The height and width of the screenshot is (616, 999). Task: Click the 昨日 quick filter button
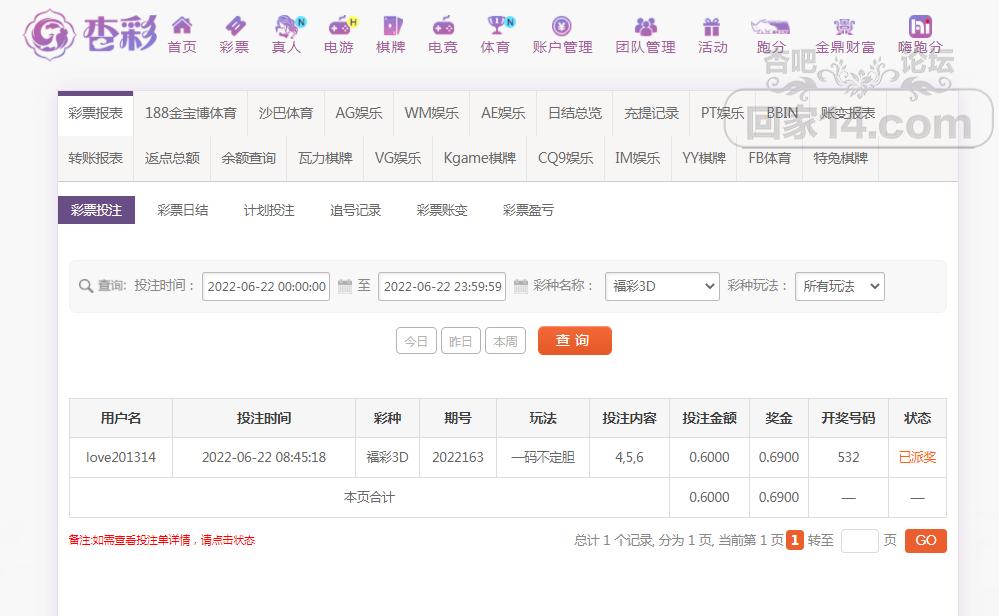(461, 341)
